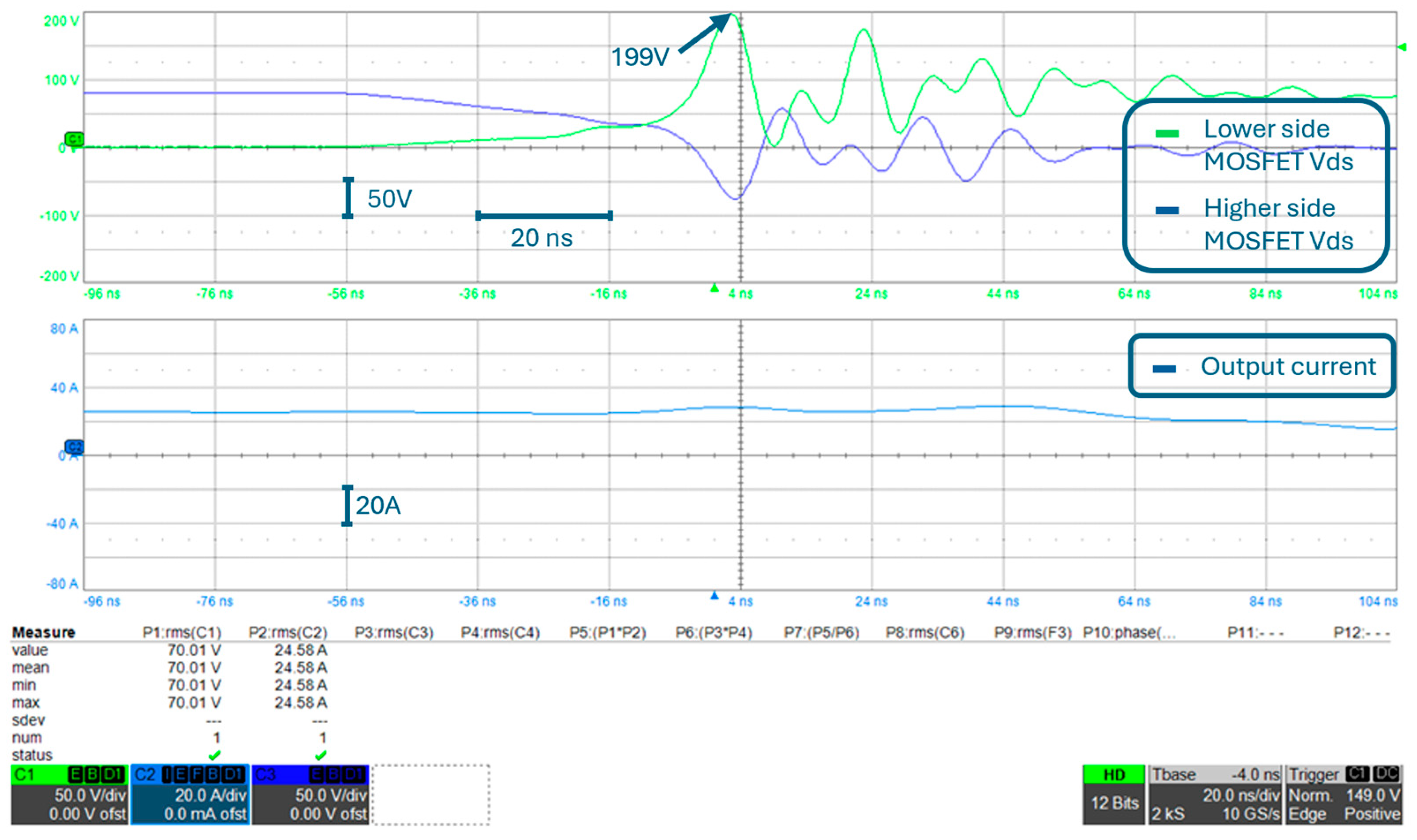Open the C1 channel descriptor box
1417x840 pixels.
[69, 795]
